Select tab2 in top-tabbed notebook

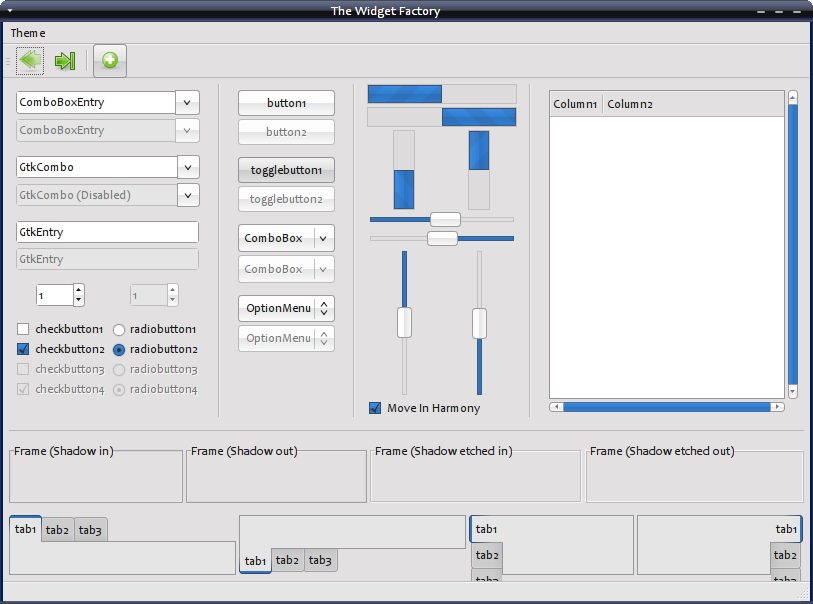tap(58, 530)
